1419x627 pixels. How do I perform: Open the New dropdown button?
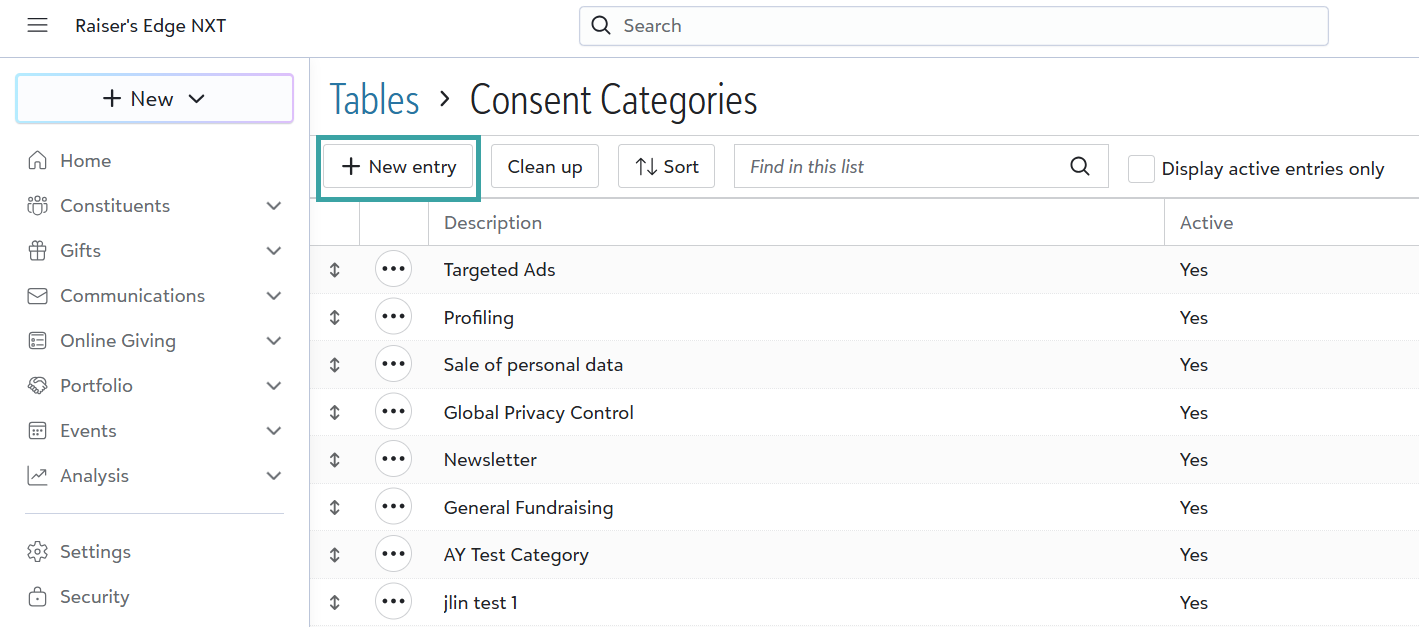click(154, 99)
